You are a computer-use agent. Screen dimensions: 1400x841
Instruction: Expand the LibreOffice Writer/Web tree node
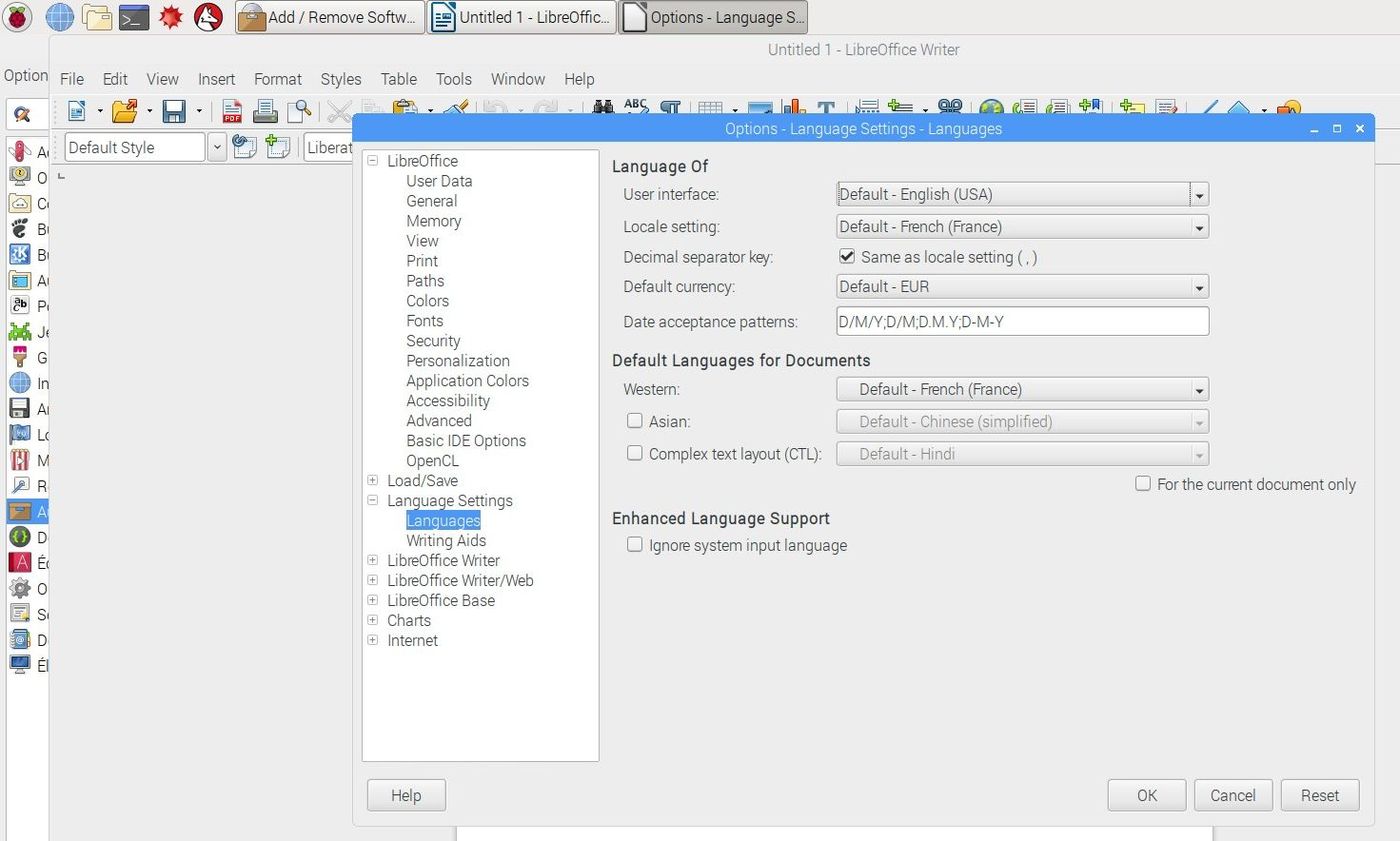click(x=372, y=580)
